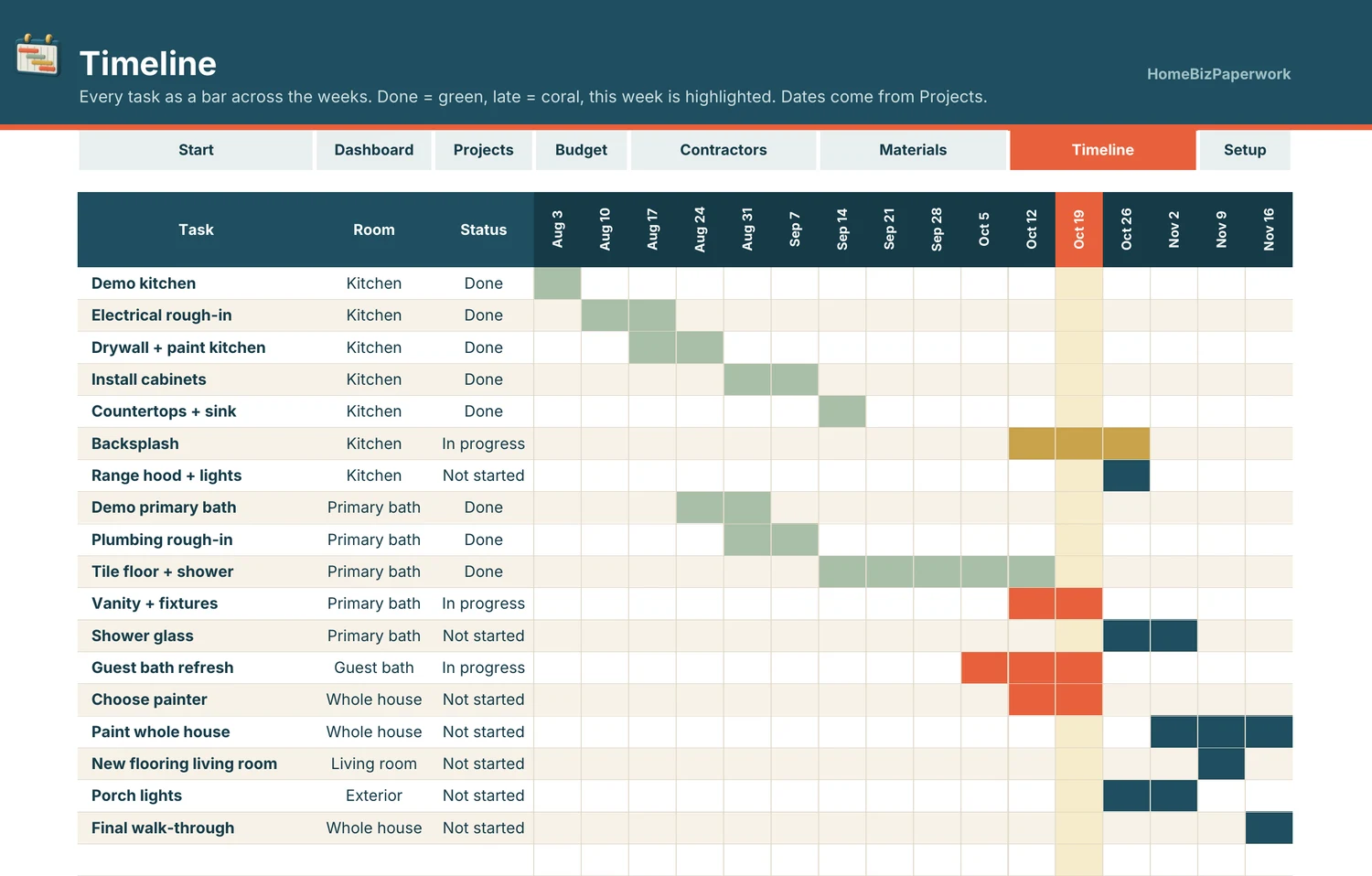Click the Guest bath room cell
This screenshot has height=876, width=1372.
pyautogui.click(x=374, y=668)
